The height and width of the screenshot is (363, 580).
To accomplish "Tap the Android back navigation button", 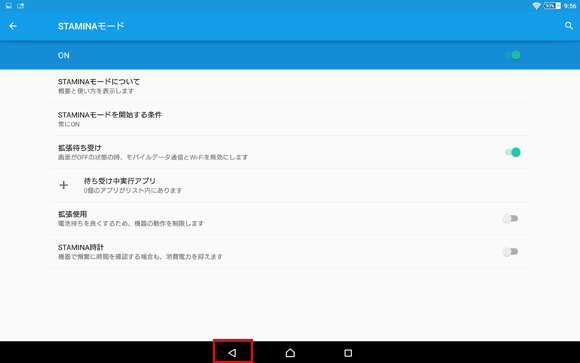I will [x=232, y=353].
